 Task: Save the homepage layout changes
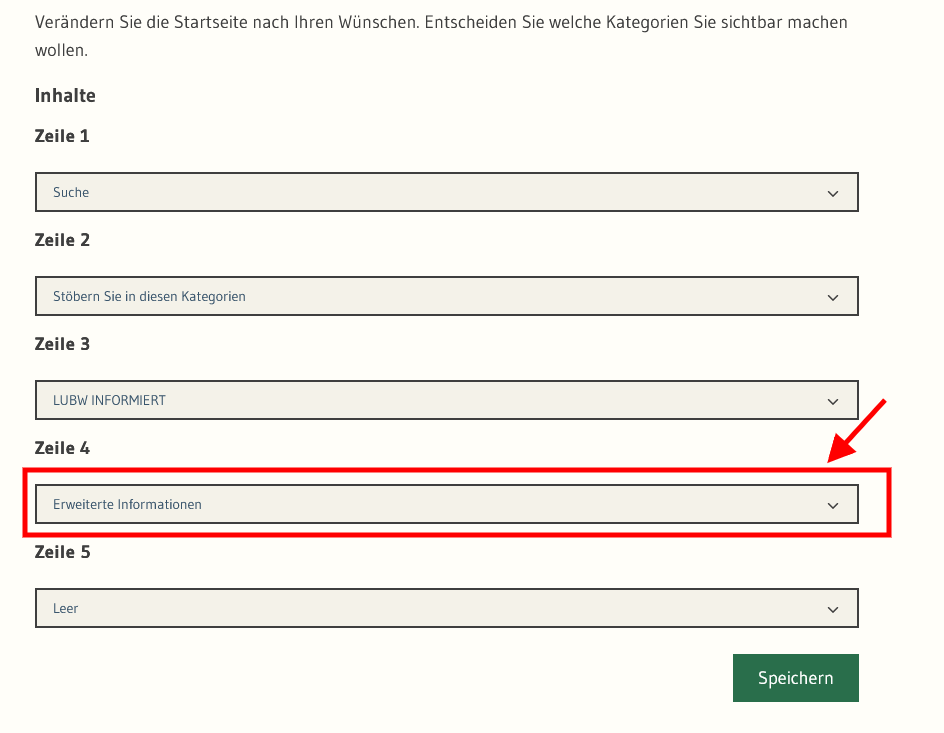tap(795, 677)
